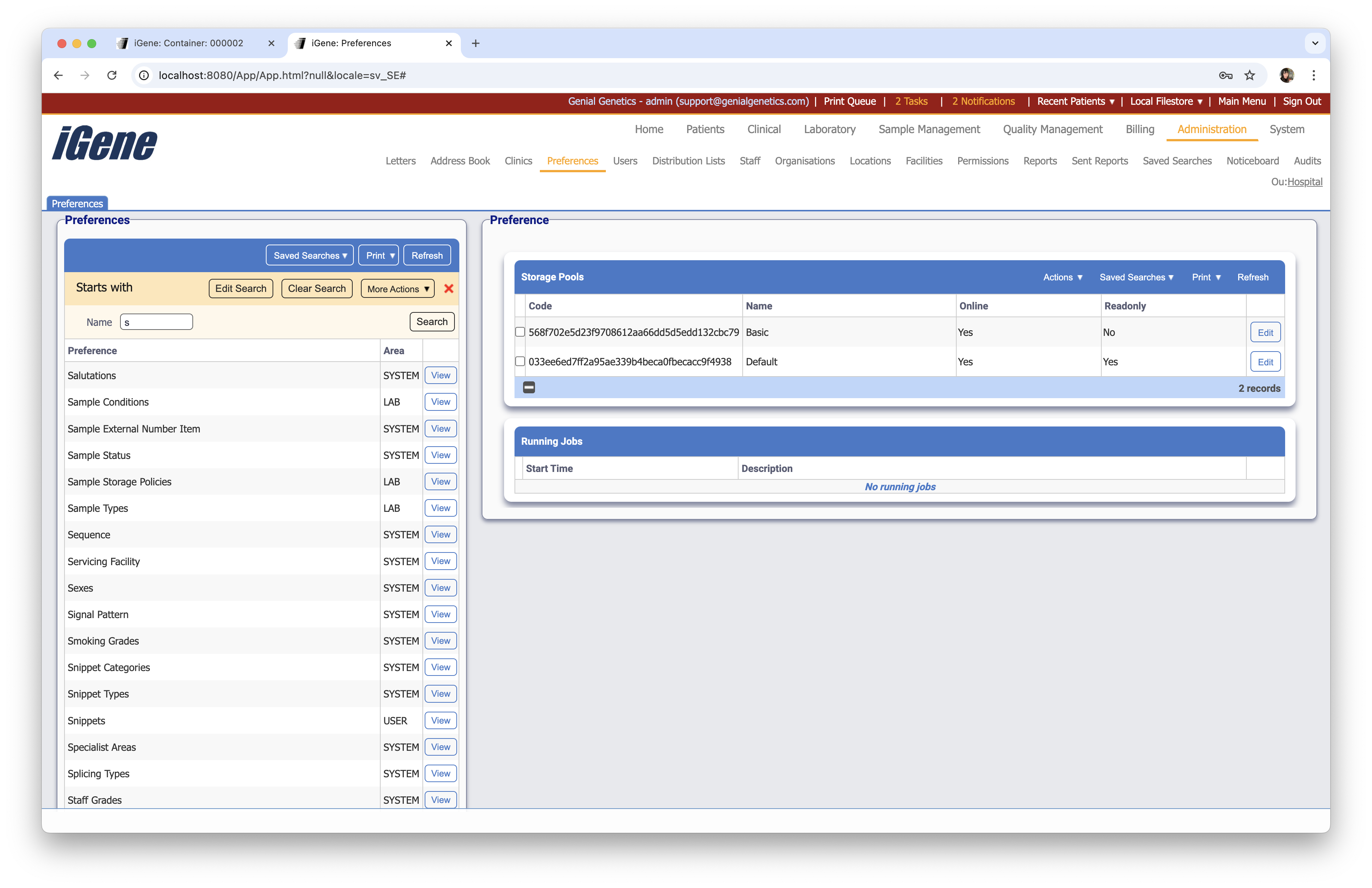Click the deselect-all minus icon
This screenshot has width=1372, height=888.
coord(529,388)
